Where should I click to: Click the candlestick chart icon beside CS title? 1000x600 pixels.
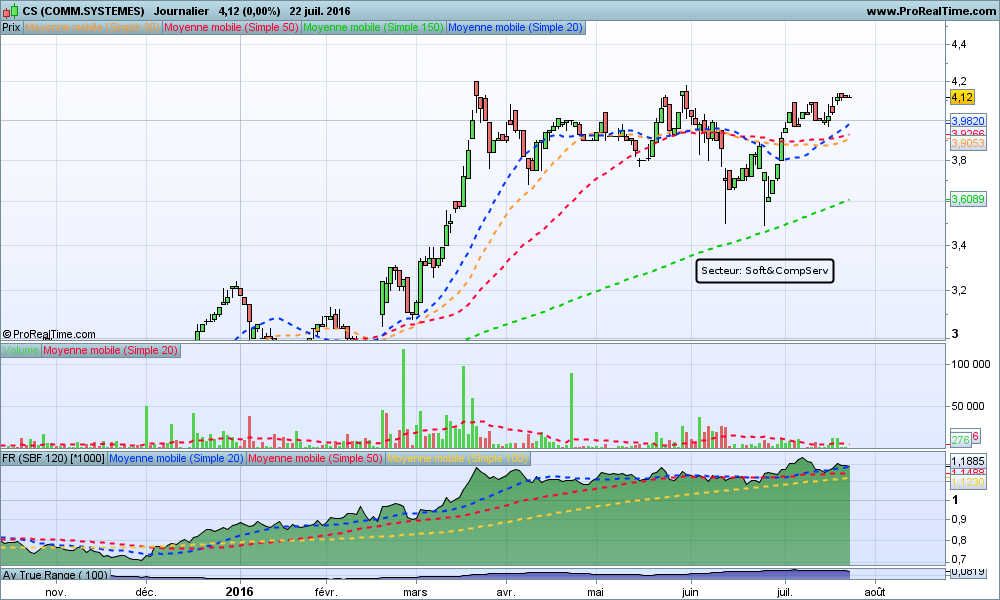pyautogui.click(x=10, y=11)
